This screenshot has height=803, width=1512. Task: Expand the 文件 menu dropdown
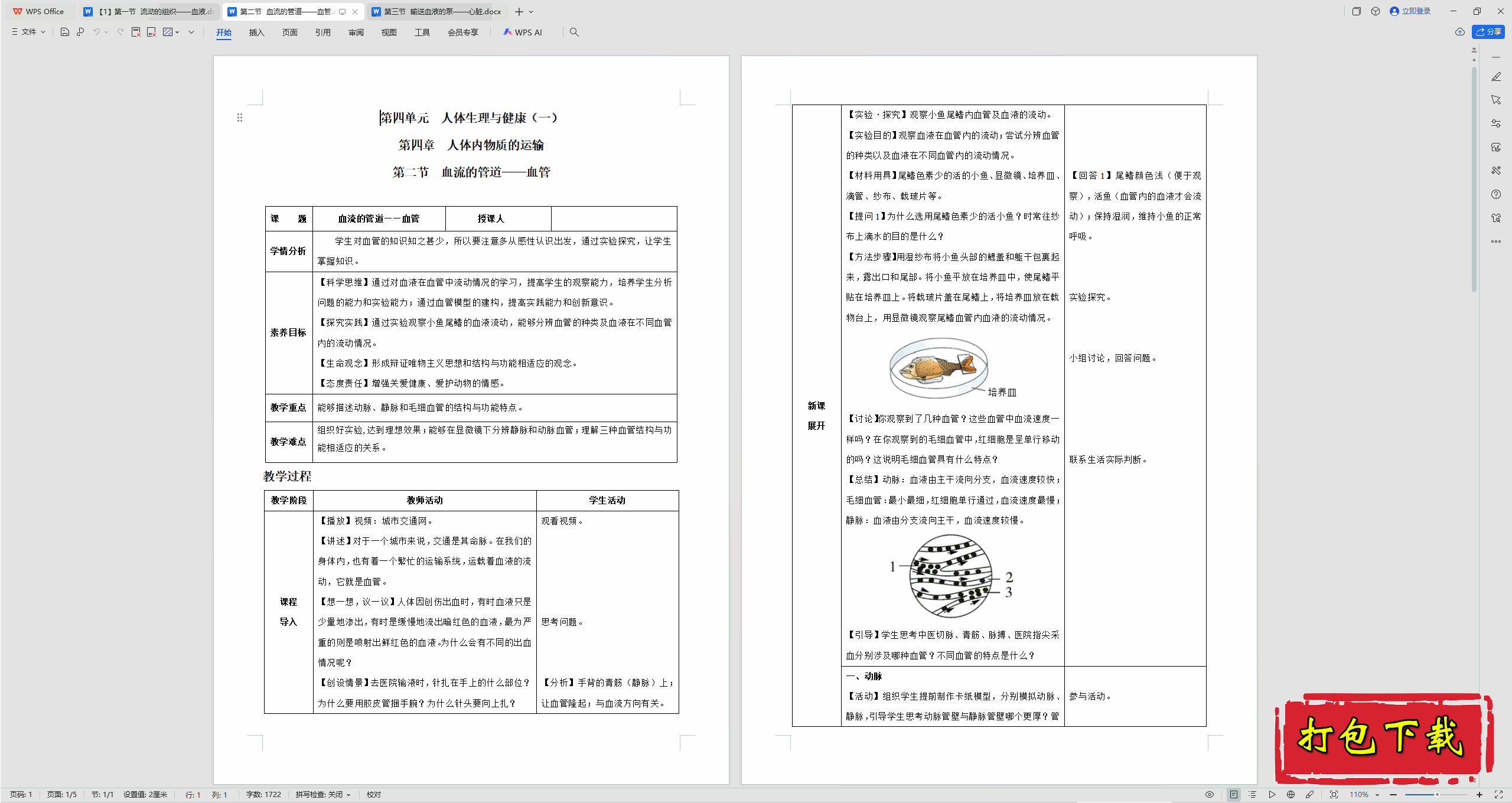[28, 32]
